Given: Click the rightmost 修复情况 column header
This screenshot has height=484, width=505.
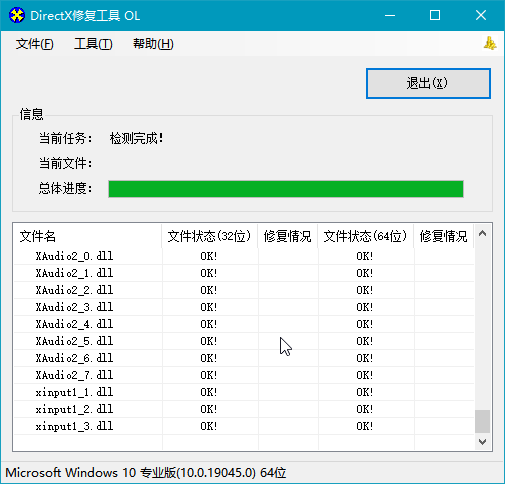Looking at the screenshot, I should coord(444,236).
